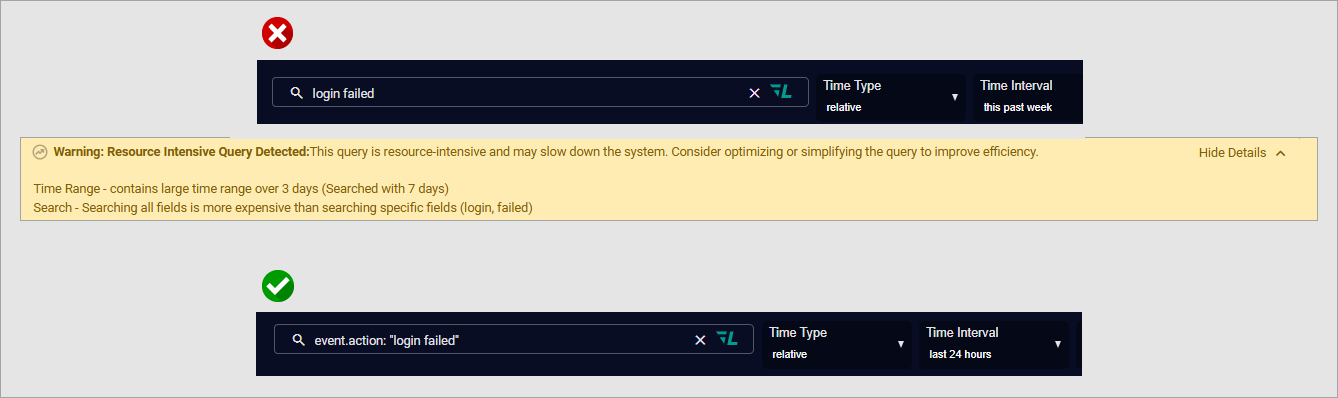The width and height of the screenshot is (1338, 398).
Task: Click the FL icon in the bottom search bar
Action: [727, 339]
